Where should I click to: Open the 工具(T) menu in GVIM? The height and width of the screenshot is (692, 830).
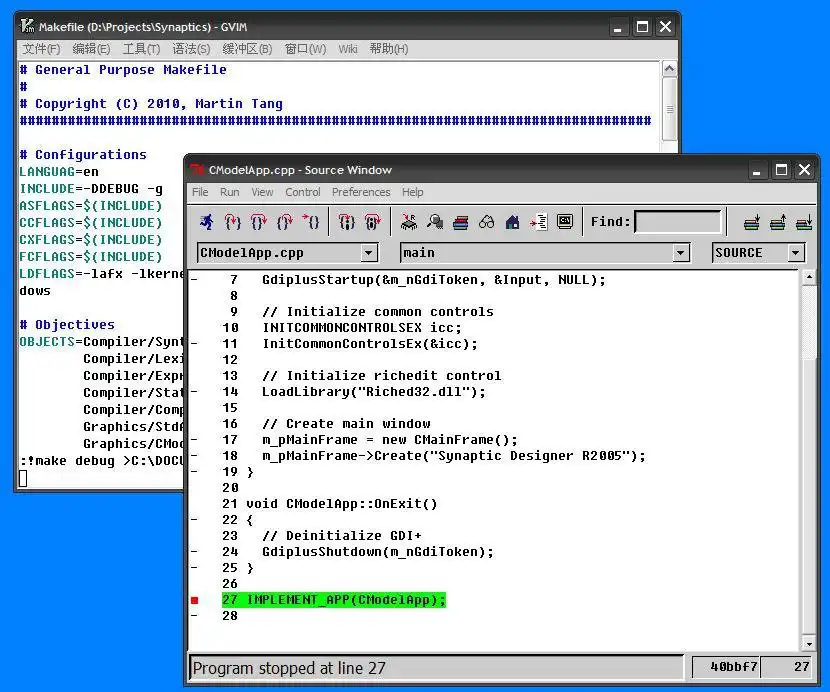point(141,49)
